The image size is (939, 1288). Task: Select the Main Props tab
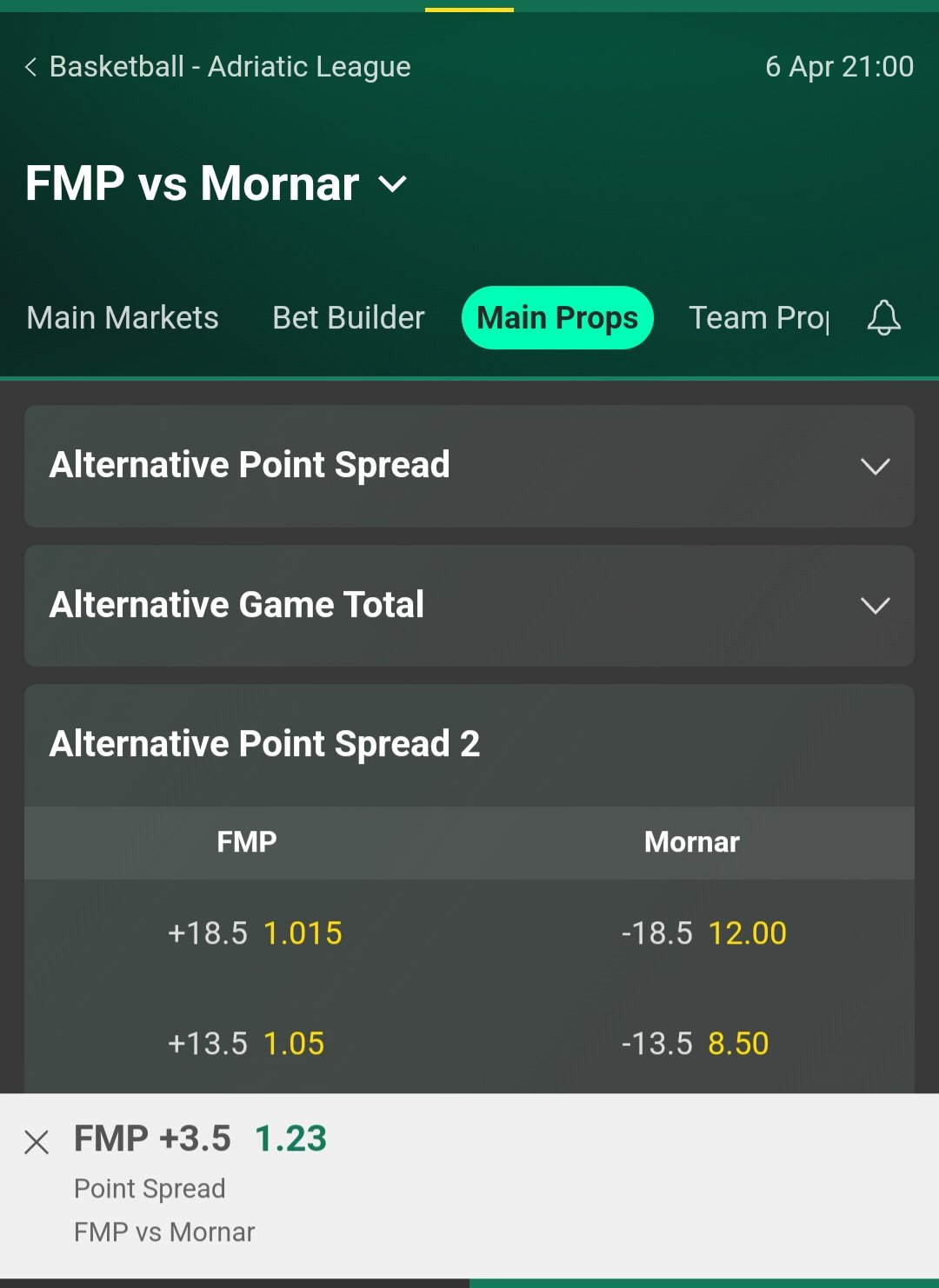(557, 318)
